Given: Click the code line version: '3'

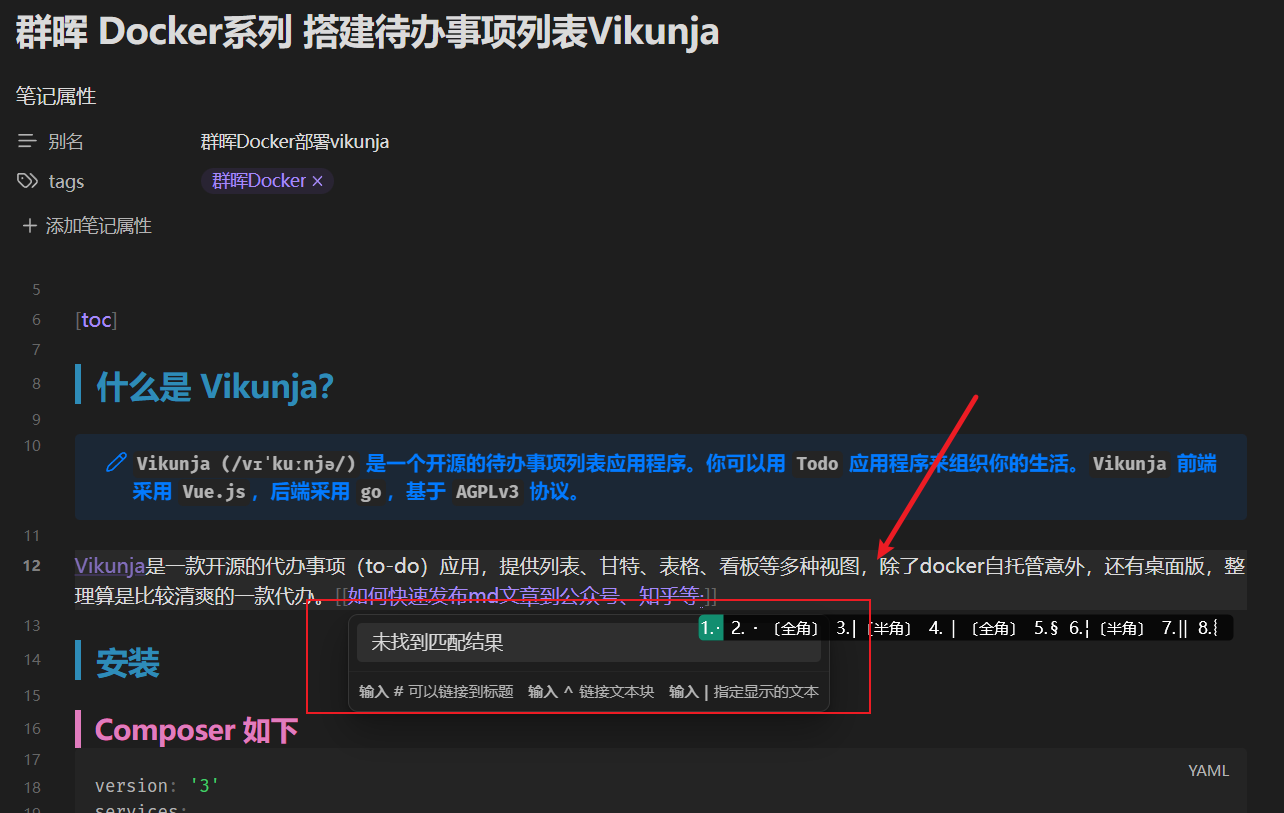Looking at the screenshot, I should coord(157,786).
